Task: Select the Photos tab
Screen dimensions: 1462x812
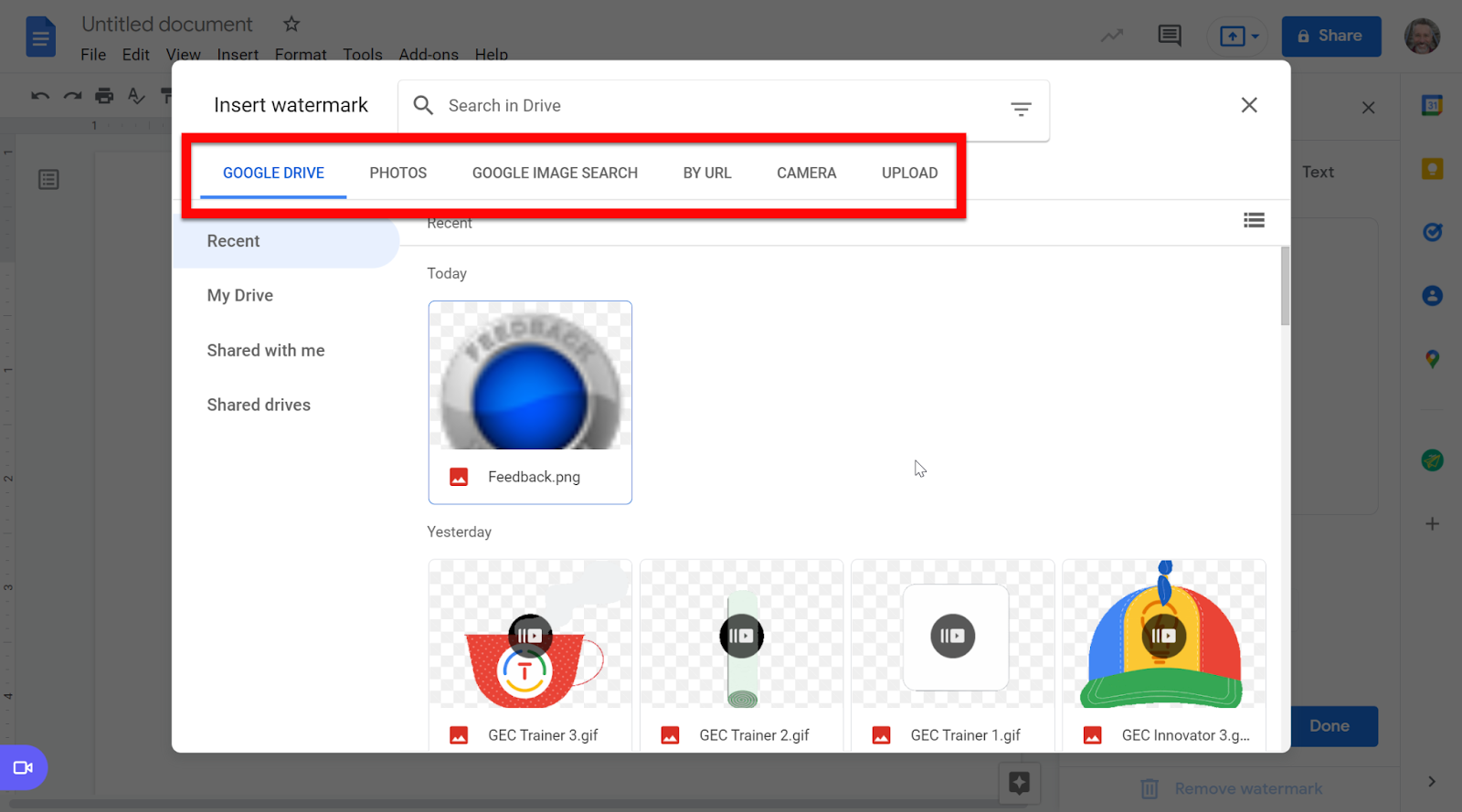Action: pos(398,173)
